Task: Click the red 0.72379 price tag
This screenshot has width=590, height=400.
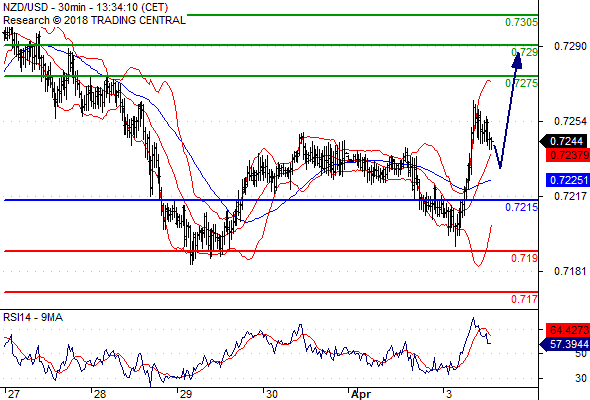Action: pos(568,155)
